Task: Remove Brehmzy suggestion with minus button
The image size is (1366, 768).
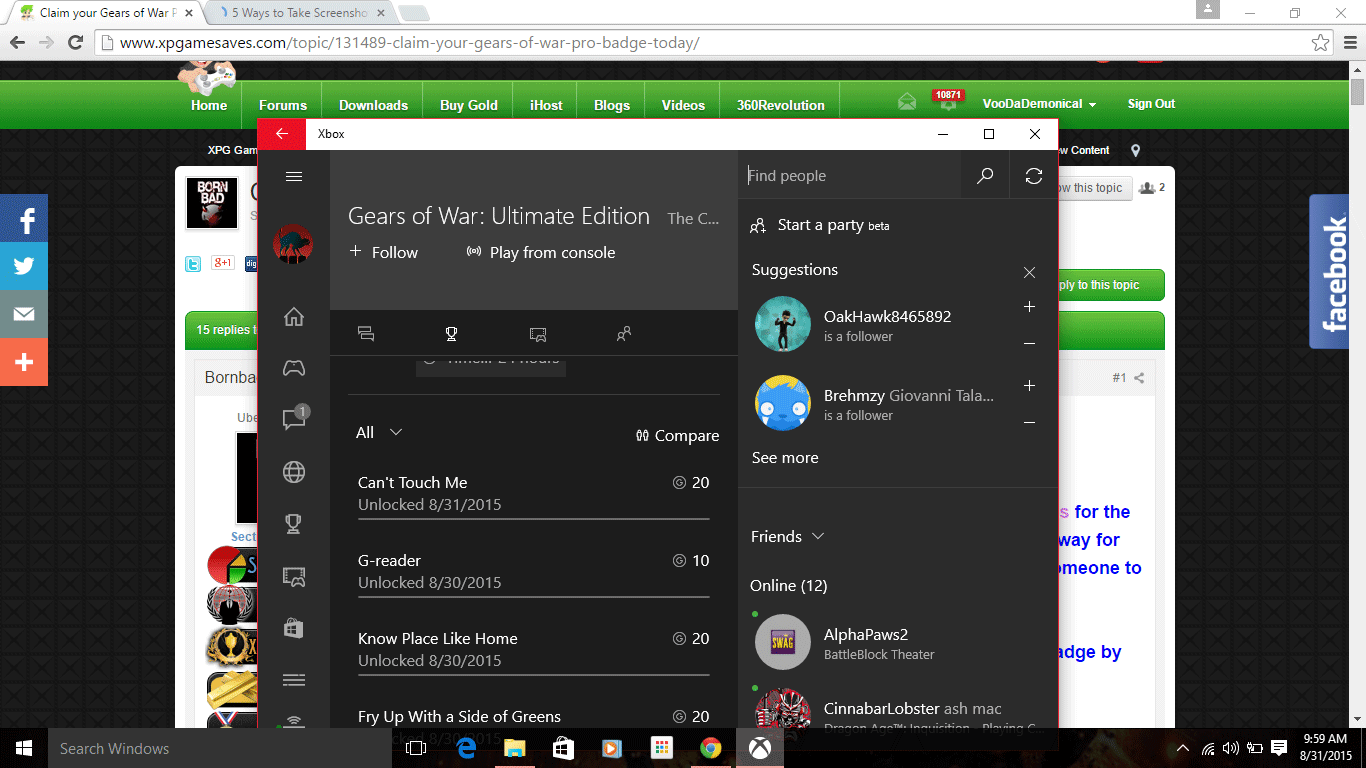Action: click(1029, 423)
